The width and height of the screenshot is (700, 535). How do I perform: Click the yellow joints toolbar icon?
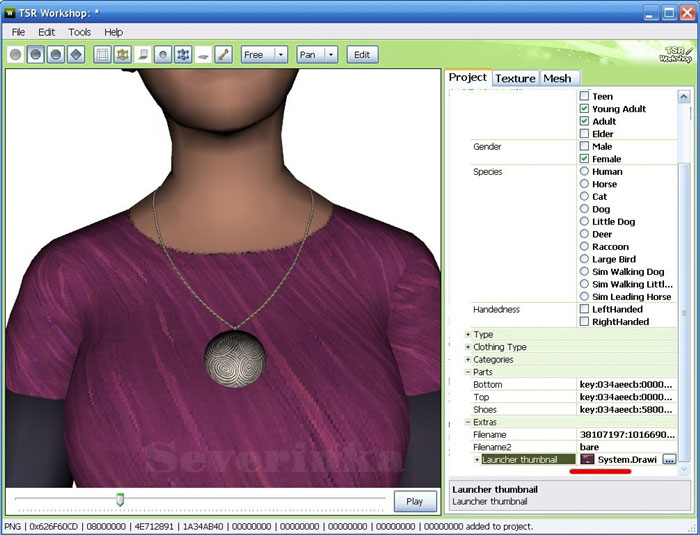click(x=123, y=55)
